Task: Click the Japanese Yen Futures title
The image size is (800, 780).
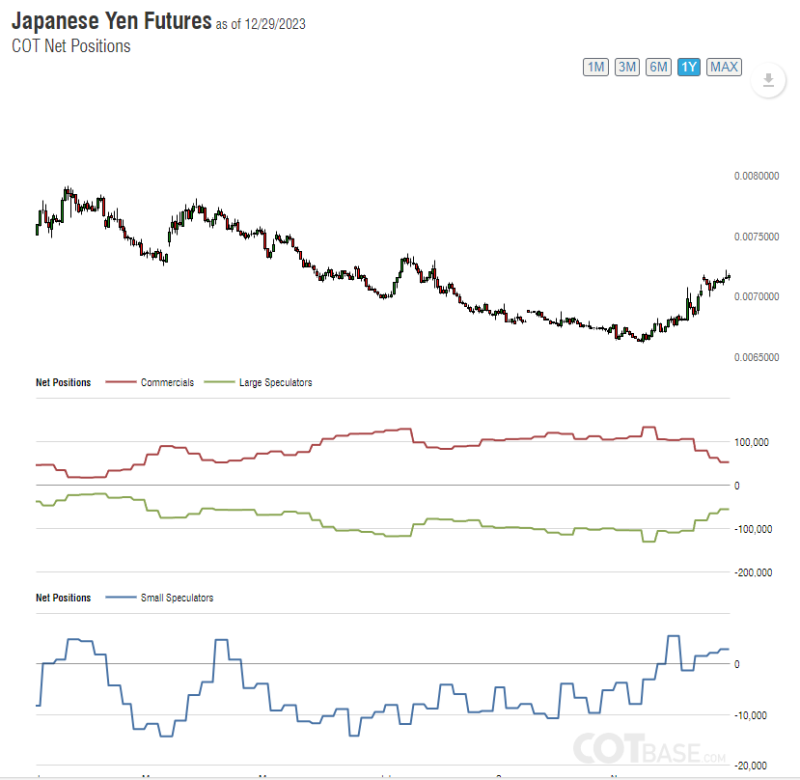Action: coord(111,21)
